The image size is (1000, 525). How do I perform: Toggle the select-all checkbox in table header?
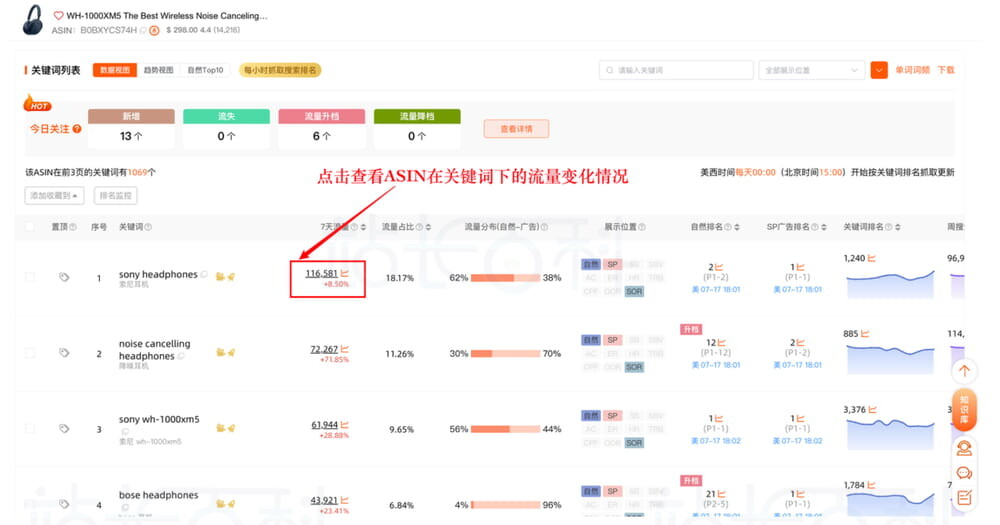30,227
